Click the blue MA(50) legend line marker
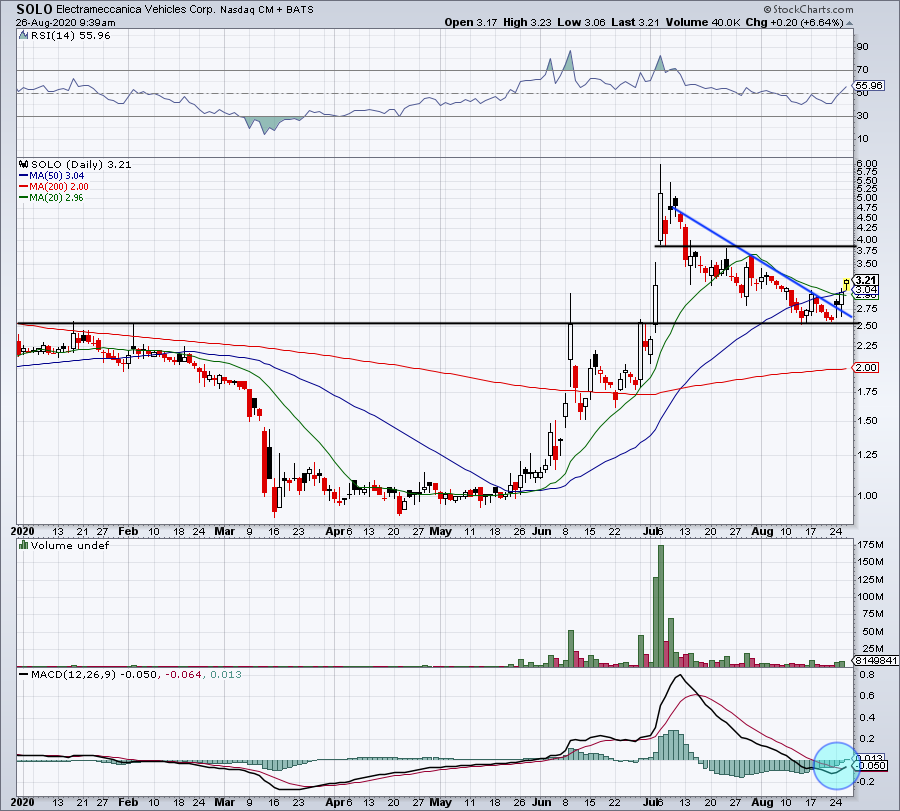Image resolution: width=900 pixels, height=811 pixels. point(24,176)
